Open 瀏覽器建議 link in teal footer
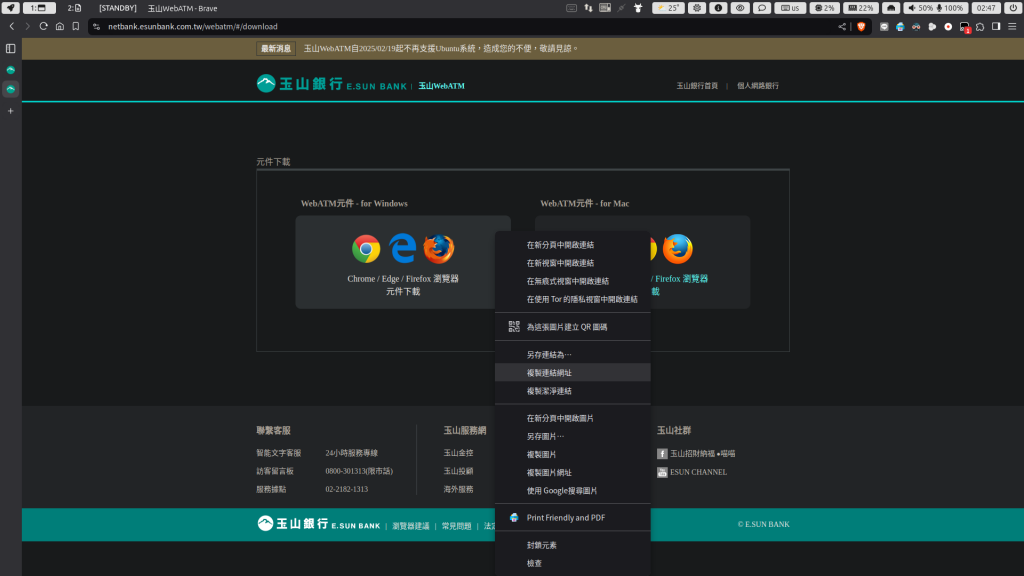The width and height of the screenshot is (1024, 576). pyautogui.click(x=411, y=526)
